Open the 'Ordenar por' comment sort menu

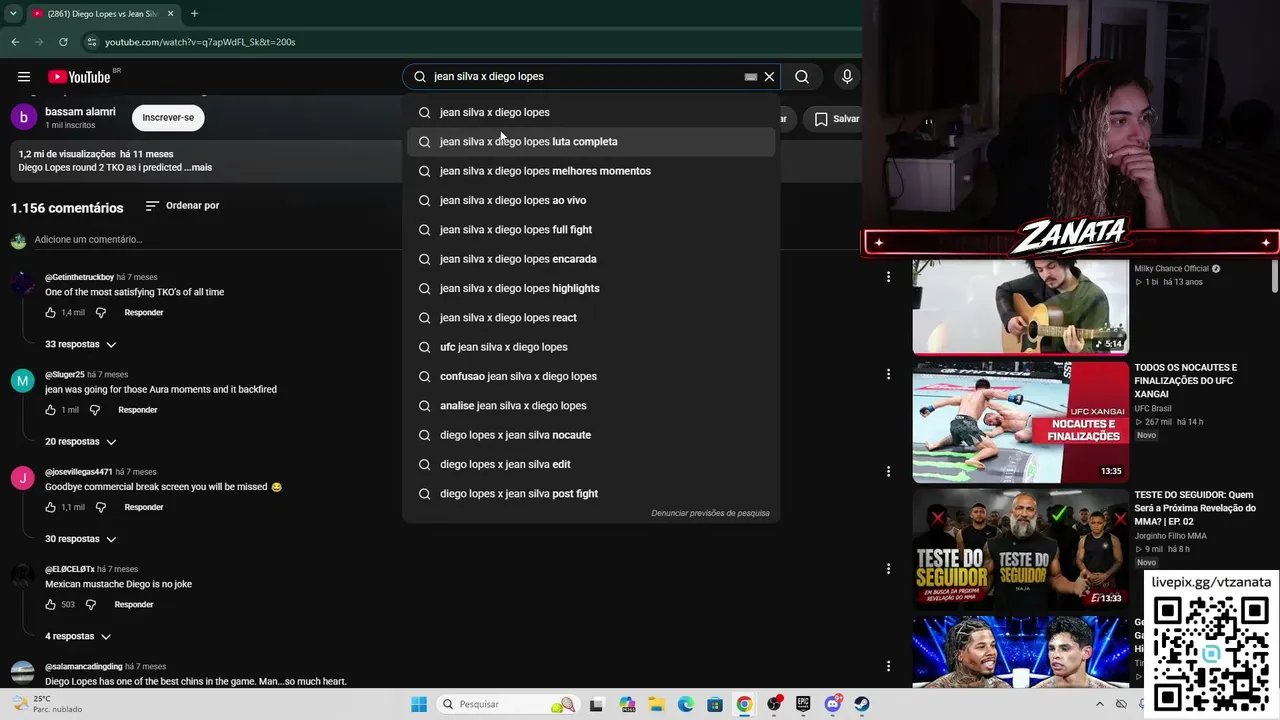182,206
